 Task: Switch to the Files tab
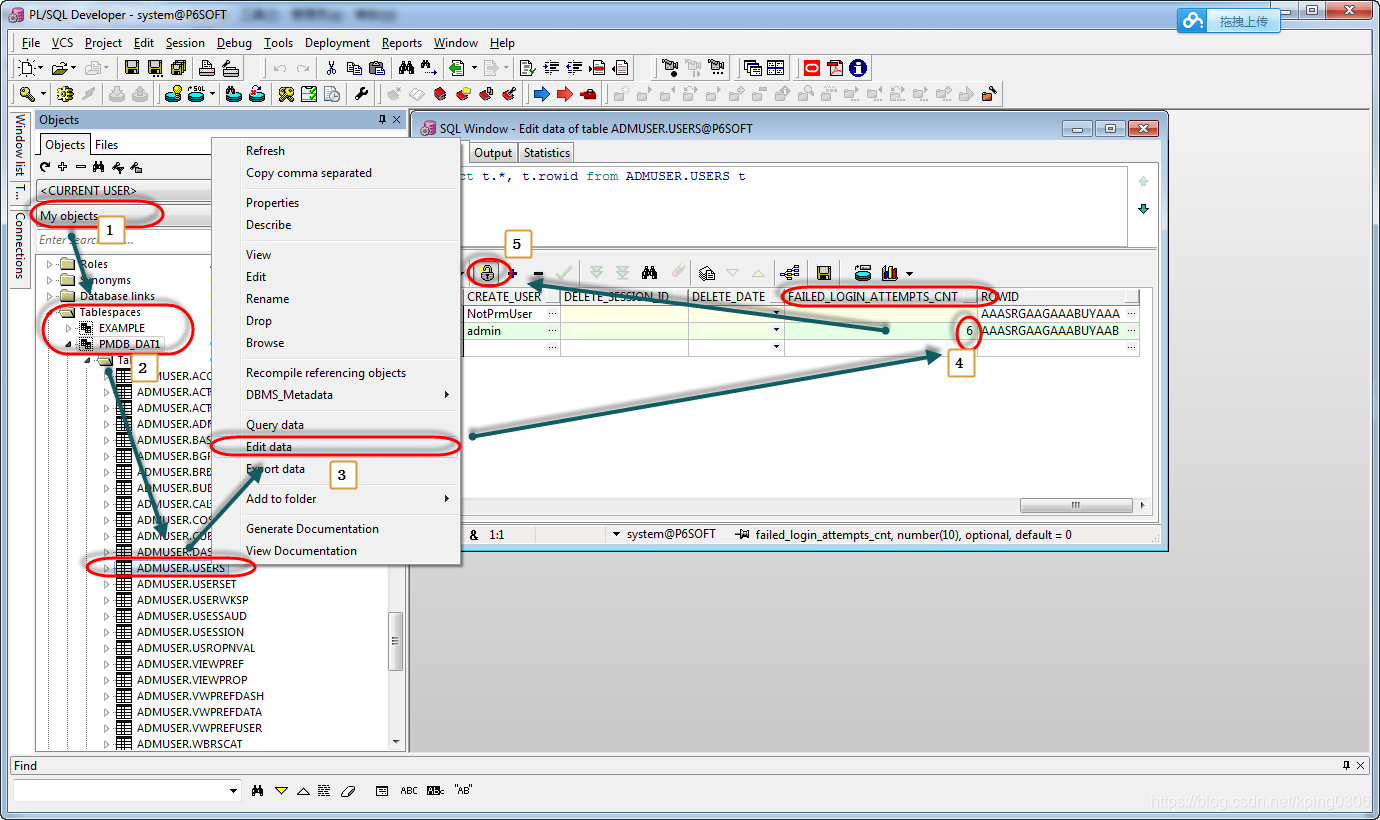[x=107, y=145]
